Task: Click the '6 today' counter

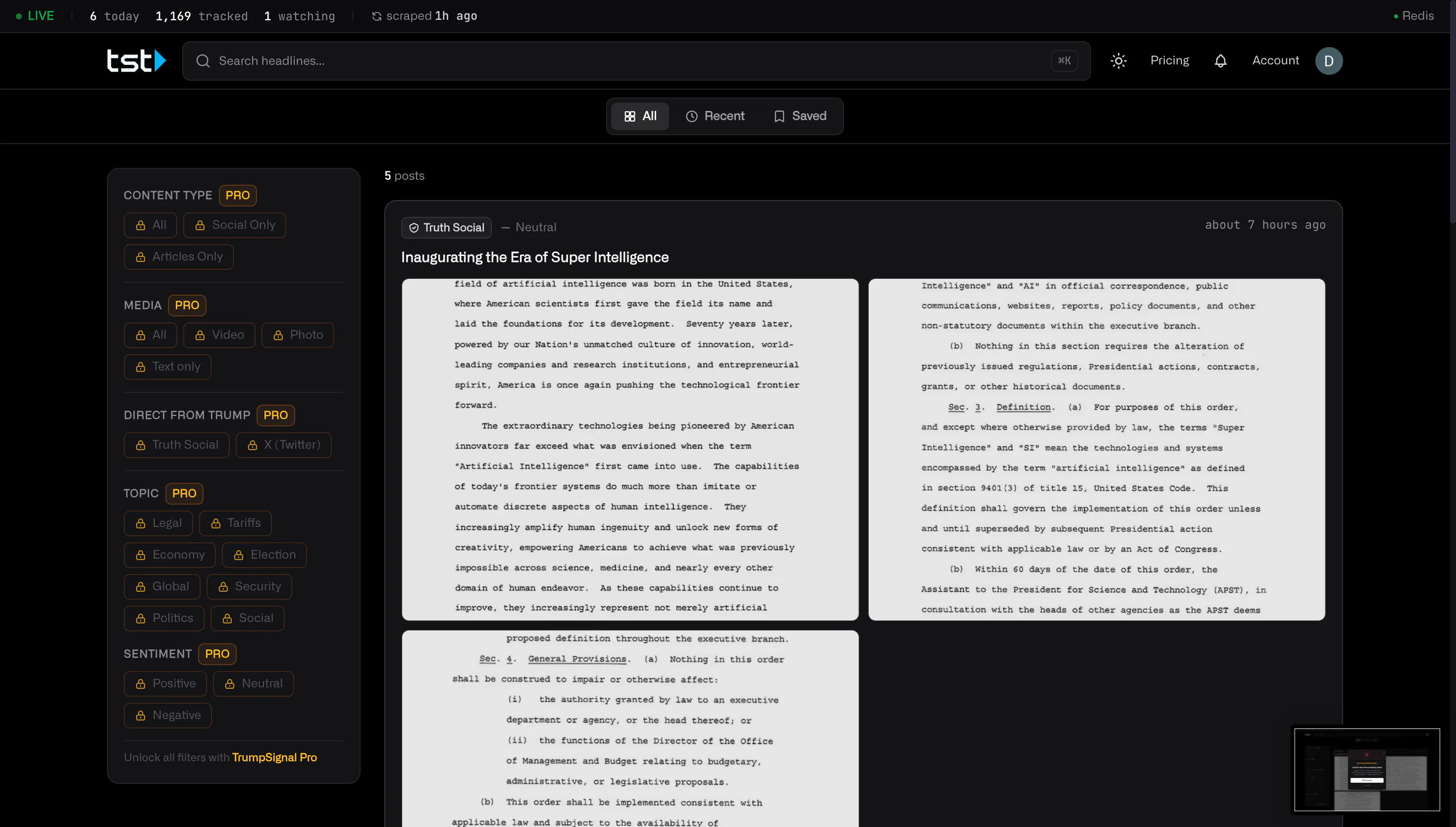Action: (x=114, y=16)
